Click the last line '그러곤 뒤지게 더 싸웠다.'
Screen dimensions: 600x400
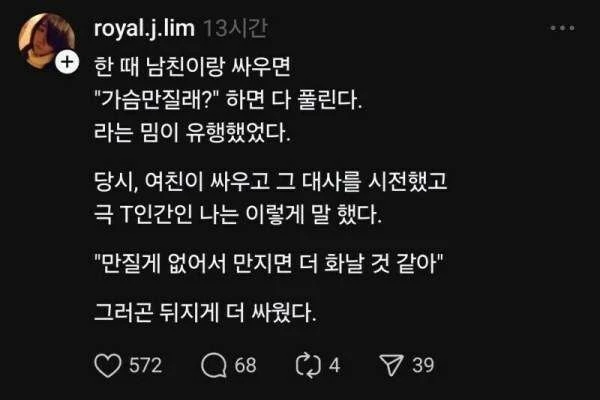(x=205, y=313)
